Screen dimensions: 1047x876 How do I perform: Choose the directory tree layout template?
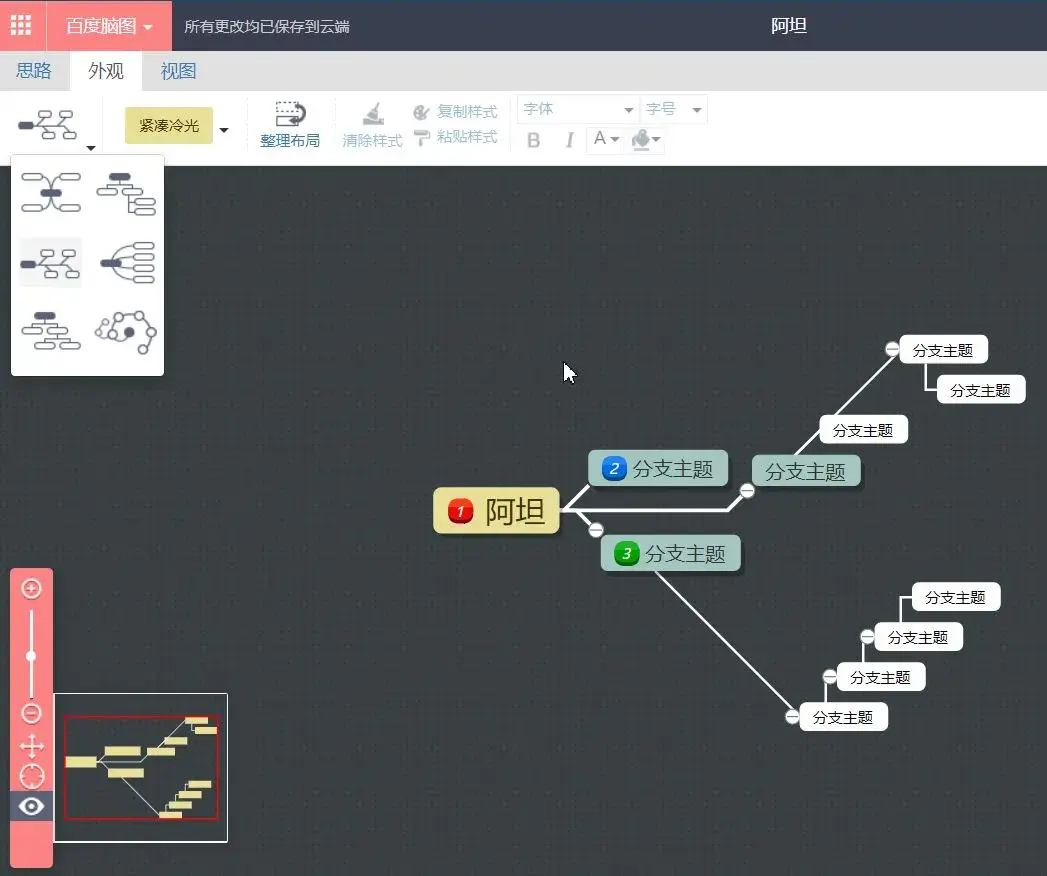point(126,194)
